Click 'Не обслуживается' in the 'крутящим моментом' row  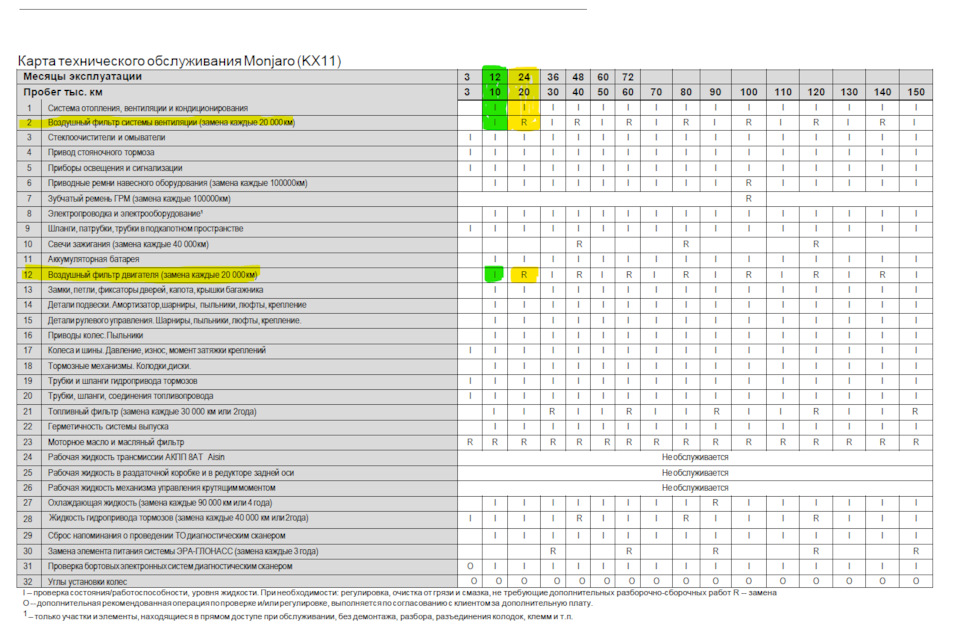tap(695, 487)
